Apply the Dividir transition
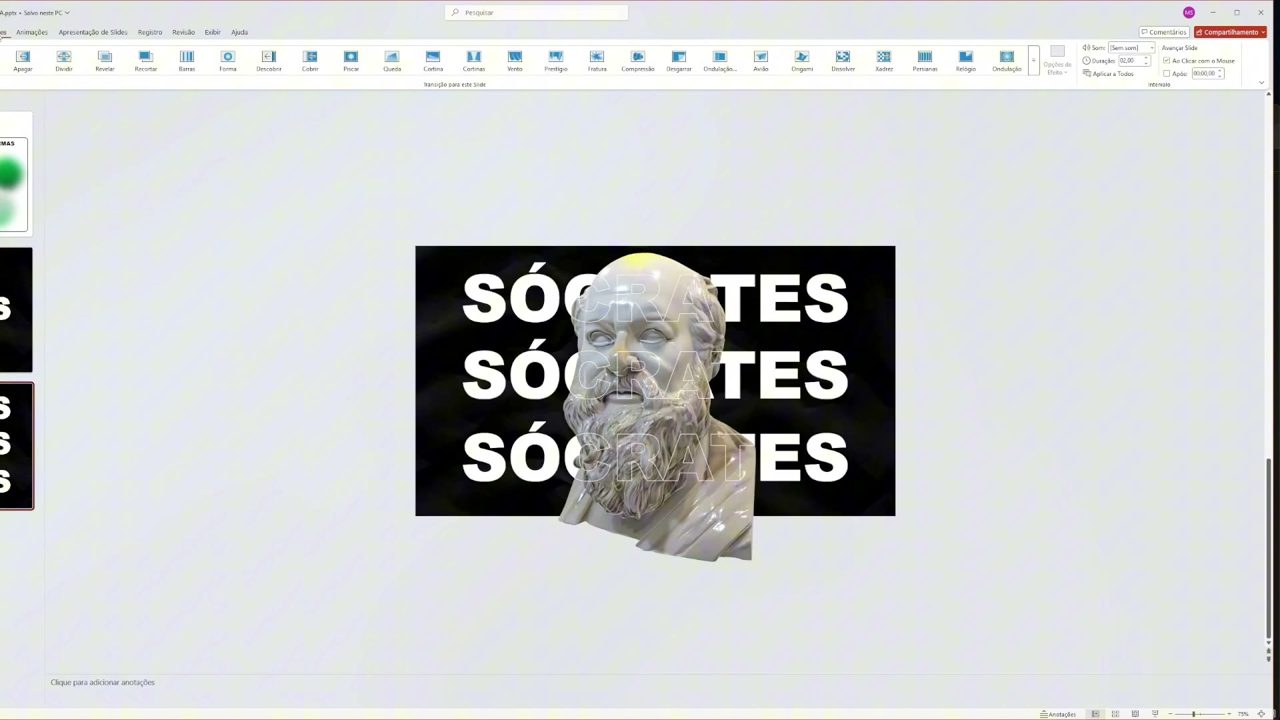The width and height of the screenshot is (1280, 720). click(x=64, y=61)
